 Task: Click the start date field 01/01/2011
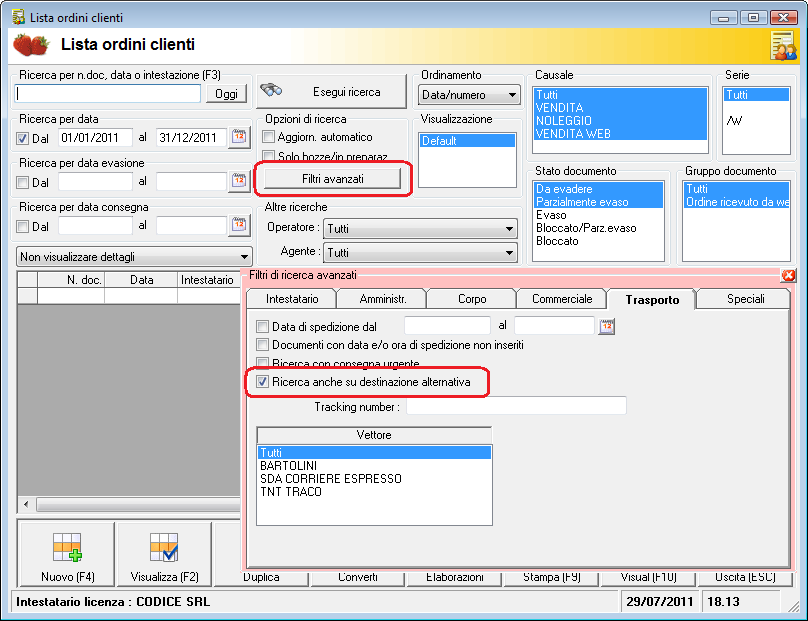tap(95, 138)
